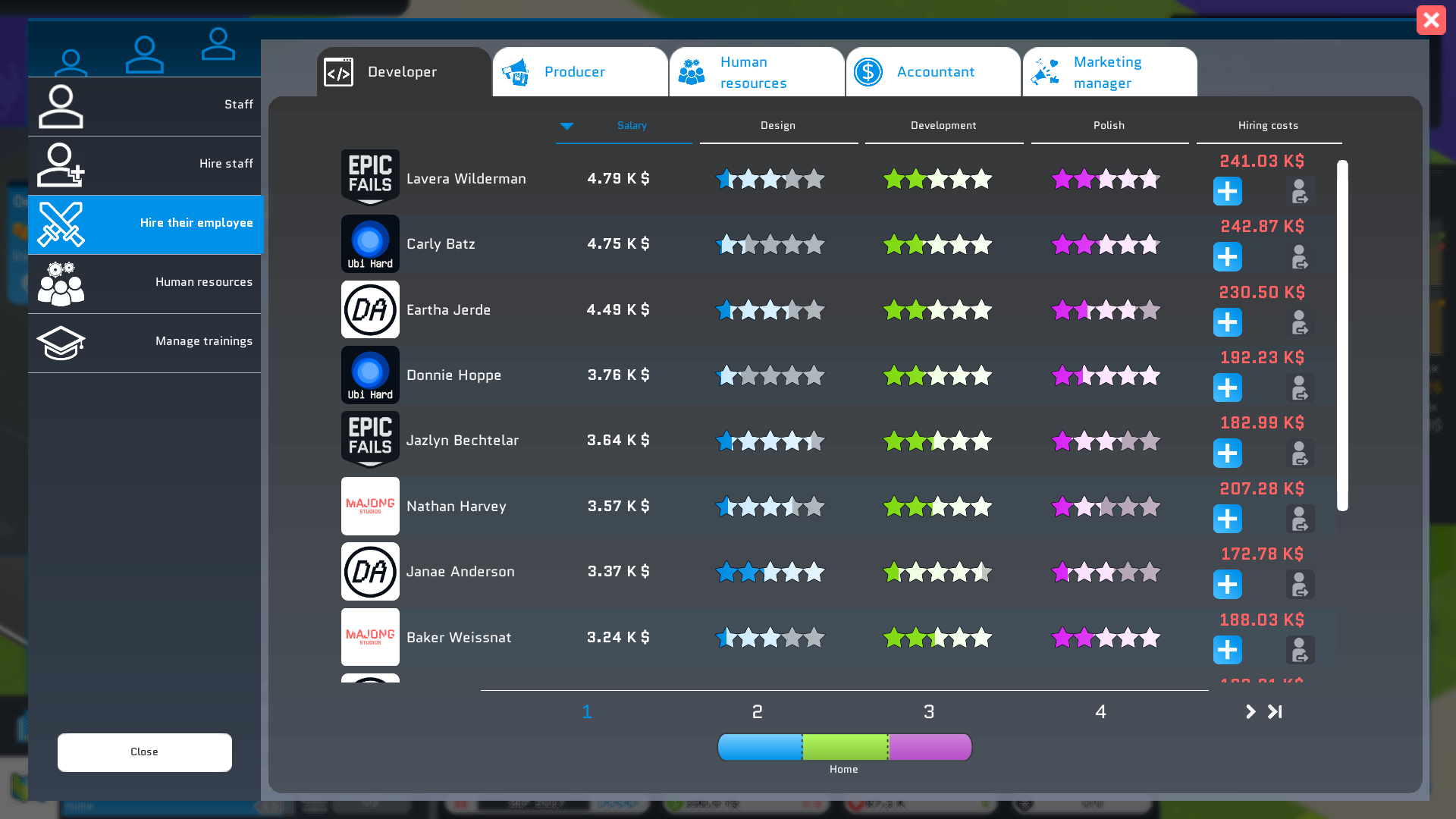Click the Ubi Hard logo beside Donnie Hoppe

pos(370,375)
